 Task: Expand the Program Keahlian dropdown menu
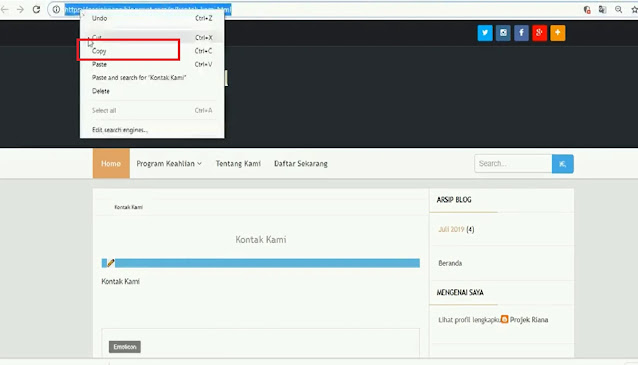[x=169, y=164]
